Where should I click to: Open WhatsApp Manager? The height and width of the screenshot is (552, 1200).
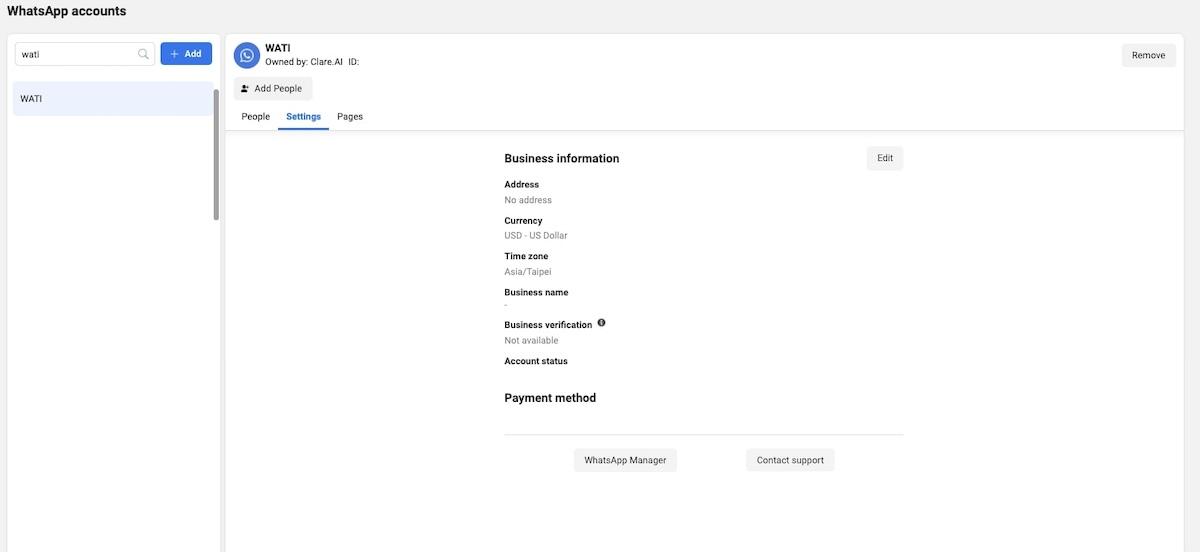click(x=625, y=460)
